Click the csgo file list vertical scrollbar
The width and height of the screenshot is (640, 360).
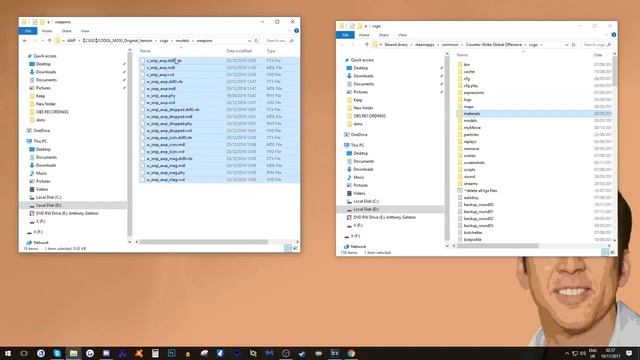click(615, 71)
